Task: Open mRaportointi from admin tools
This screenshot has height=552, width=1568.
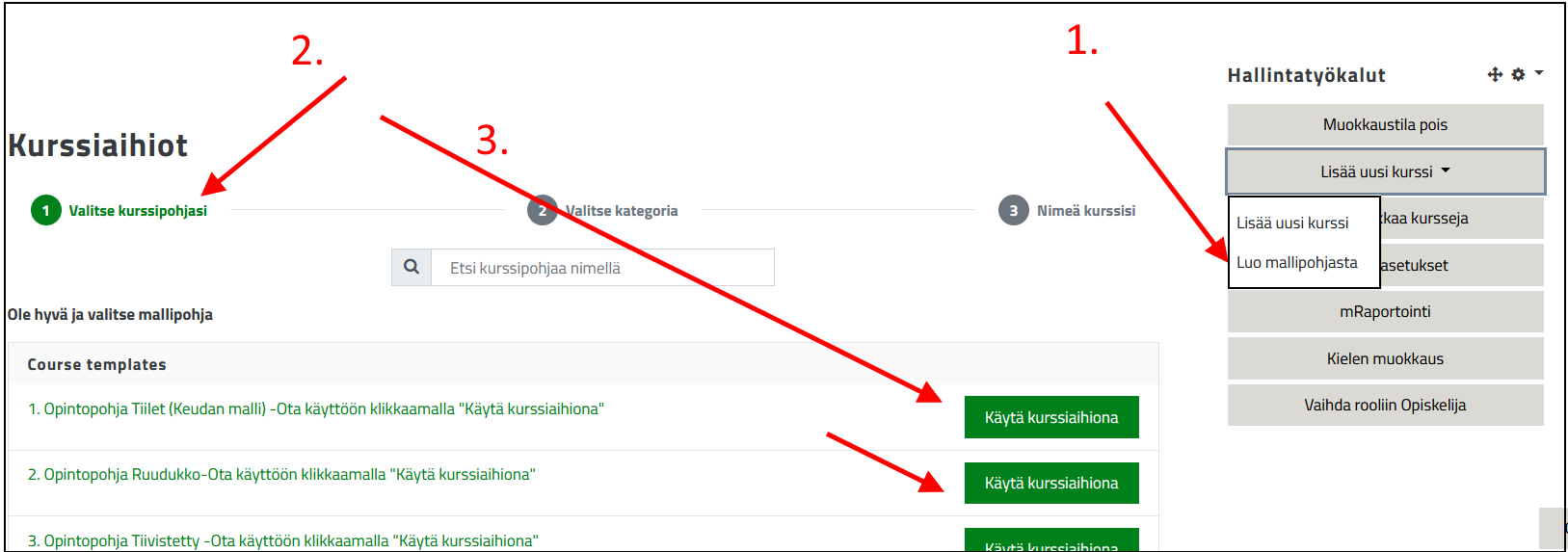Action: [1385, 311]
